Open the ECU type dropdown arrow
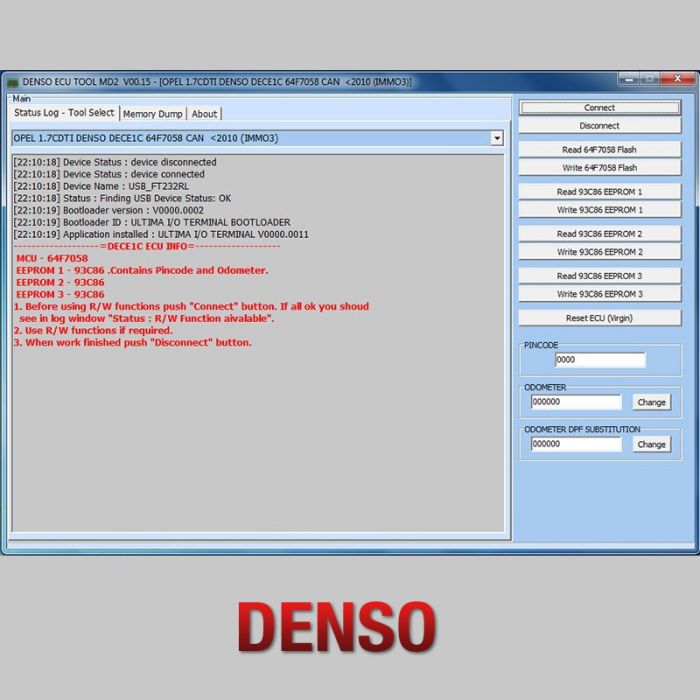 [x=497, y=138]
